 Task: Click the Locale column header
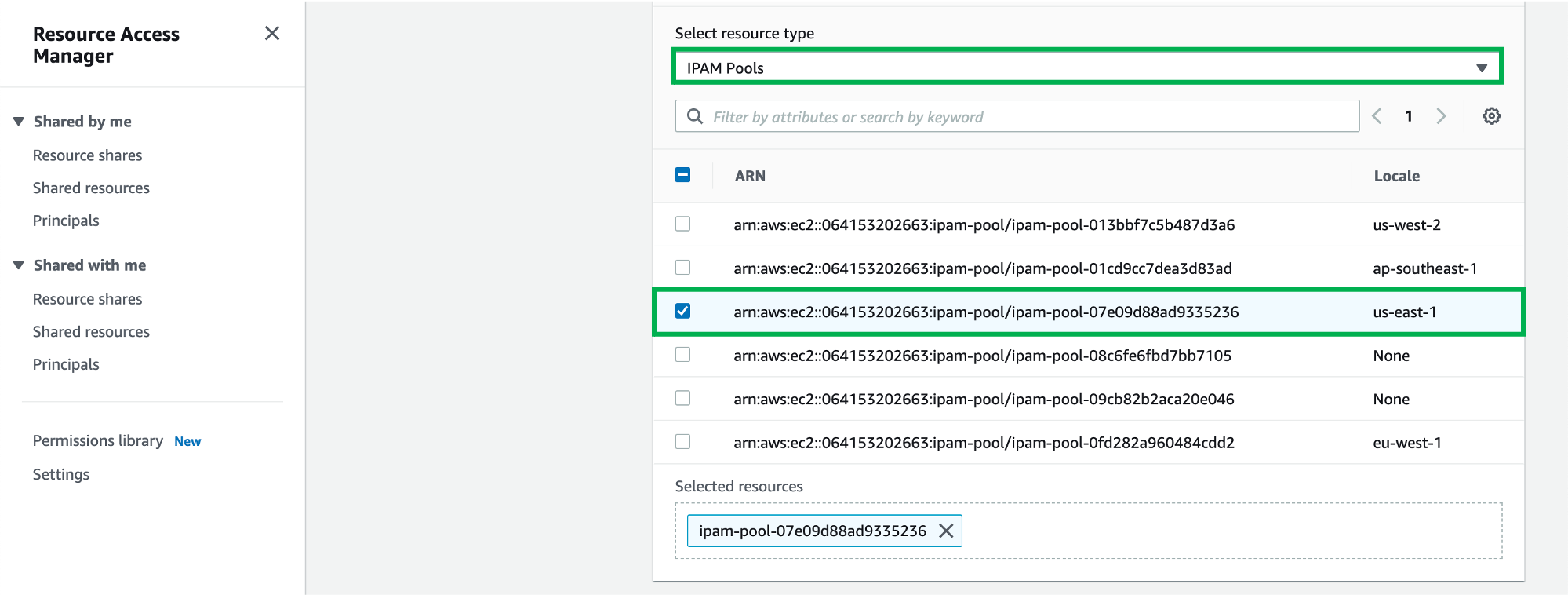[1396, 176]
